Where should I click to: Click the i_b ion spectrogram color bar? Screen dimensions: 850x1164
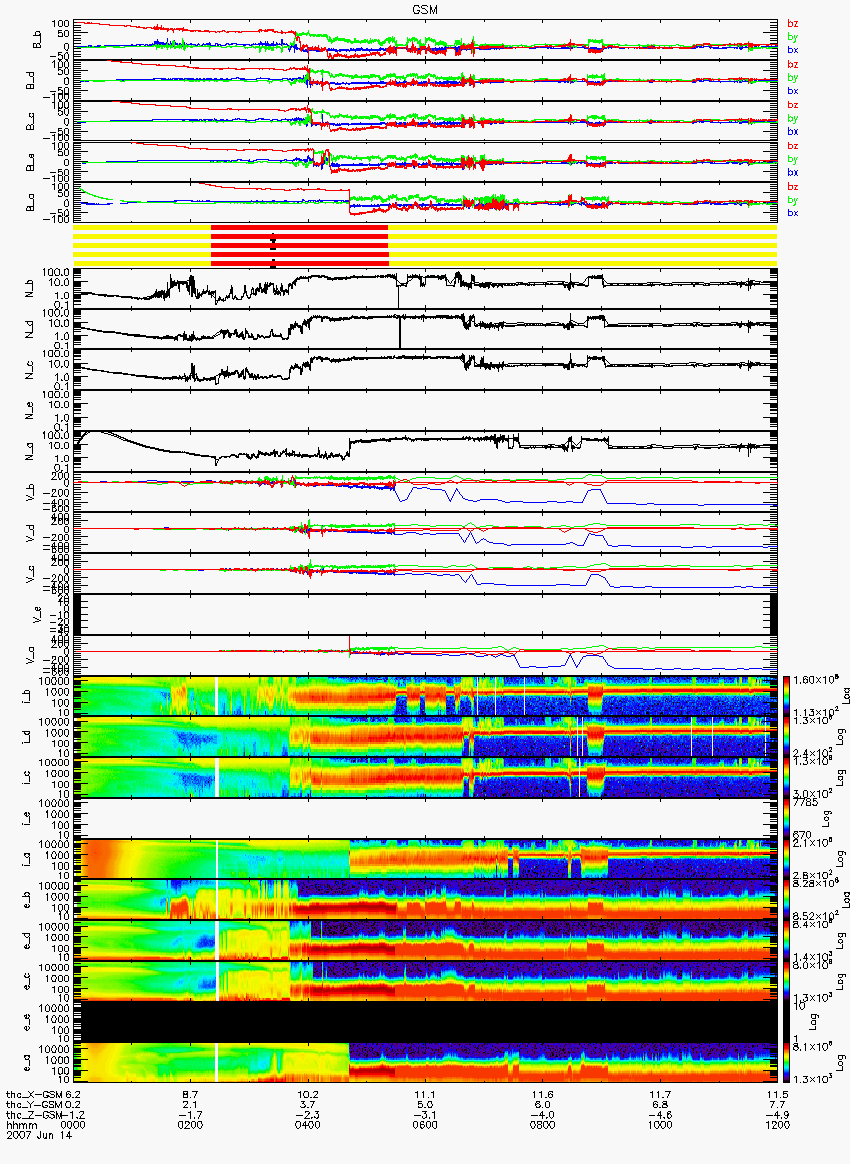click(785, 696)
